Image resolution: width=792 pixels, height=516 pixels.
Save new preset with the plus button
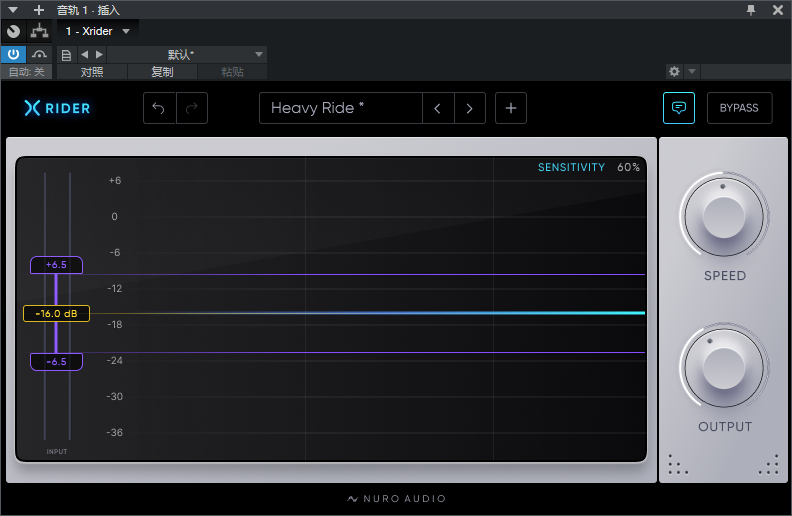point(511,108)
